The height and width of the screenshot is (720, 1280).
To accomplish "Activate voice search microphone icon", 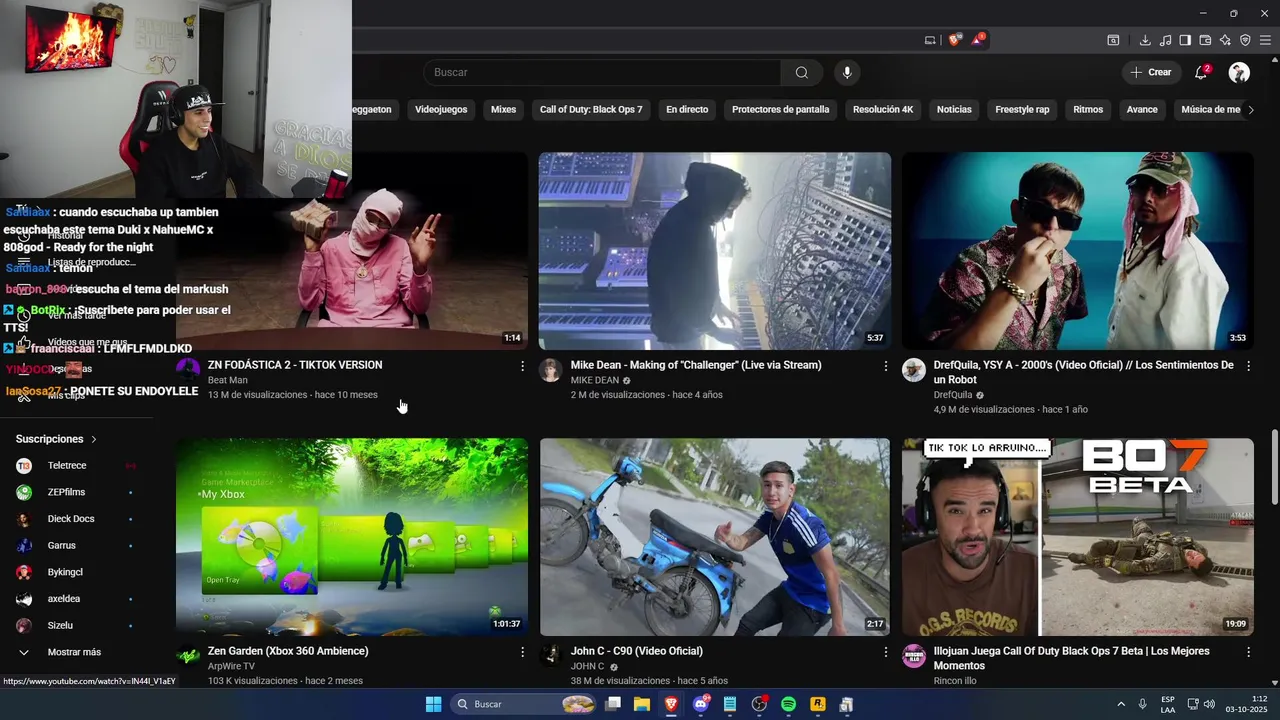I will (847, 72).
